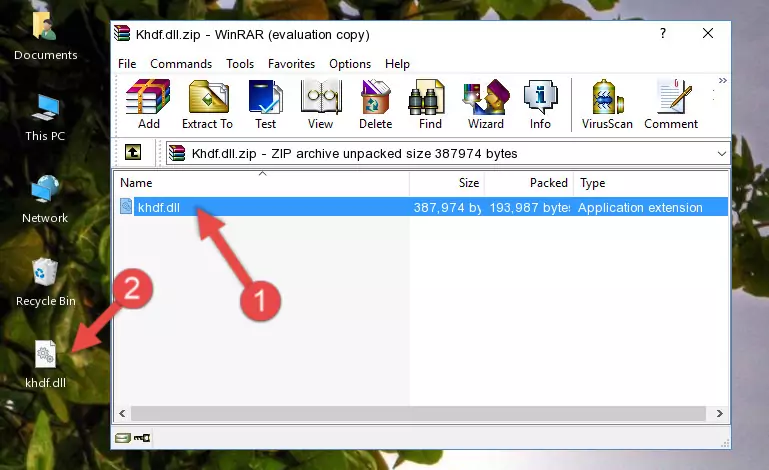
Task: Select Recycle Bin desktop icon
Action: pyautogui.click(x=46, y=282)
